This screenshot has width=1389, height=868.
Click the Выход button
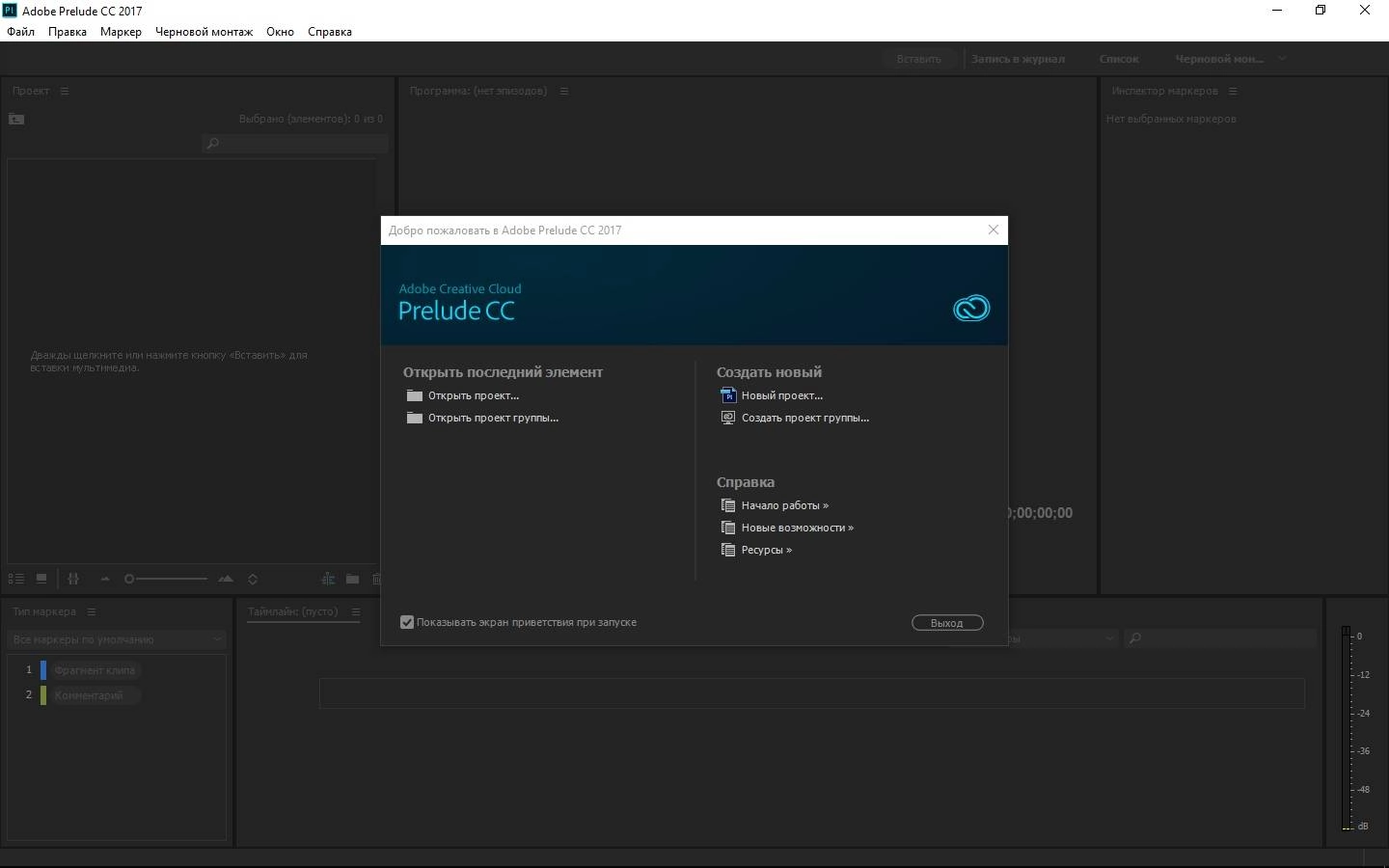(x=947, y=623)
